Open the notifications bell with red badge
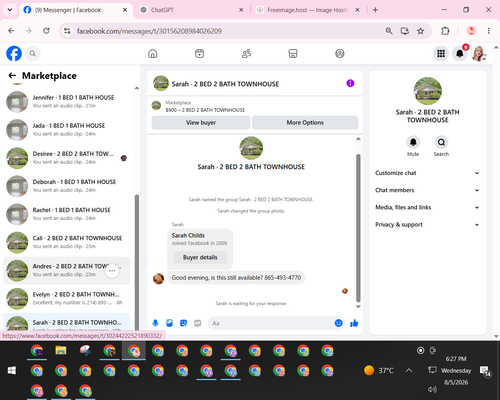Viewport: 500px width, 400px height. click(x=460, y=53)
